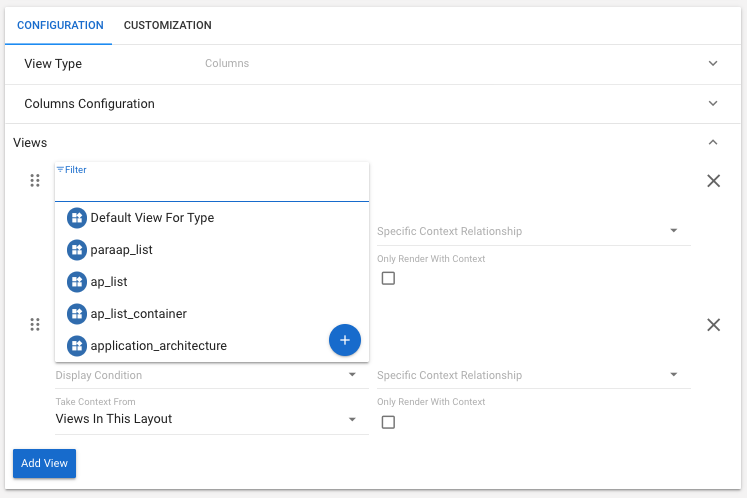Click the second view row drag handle
This screenshot has width=747, height=498.
[35, 325]
